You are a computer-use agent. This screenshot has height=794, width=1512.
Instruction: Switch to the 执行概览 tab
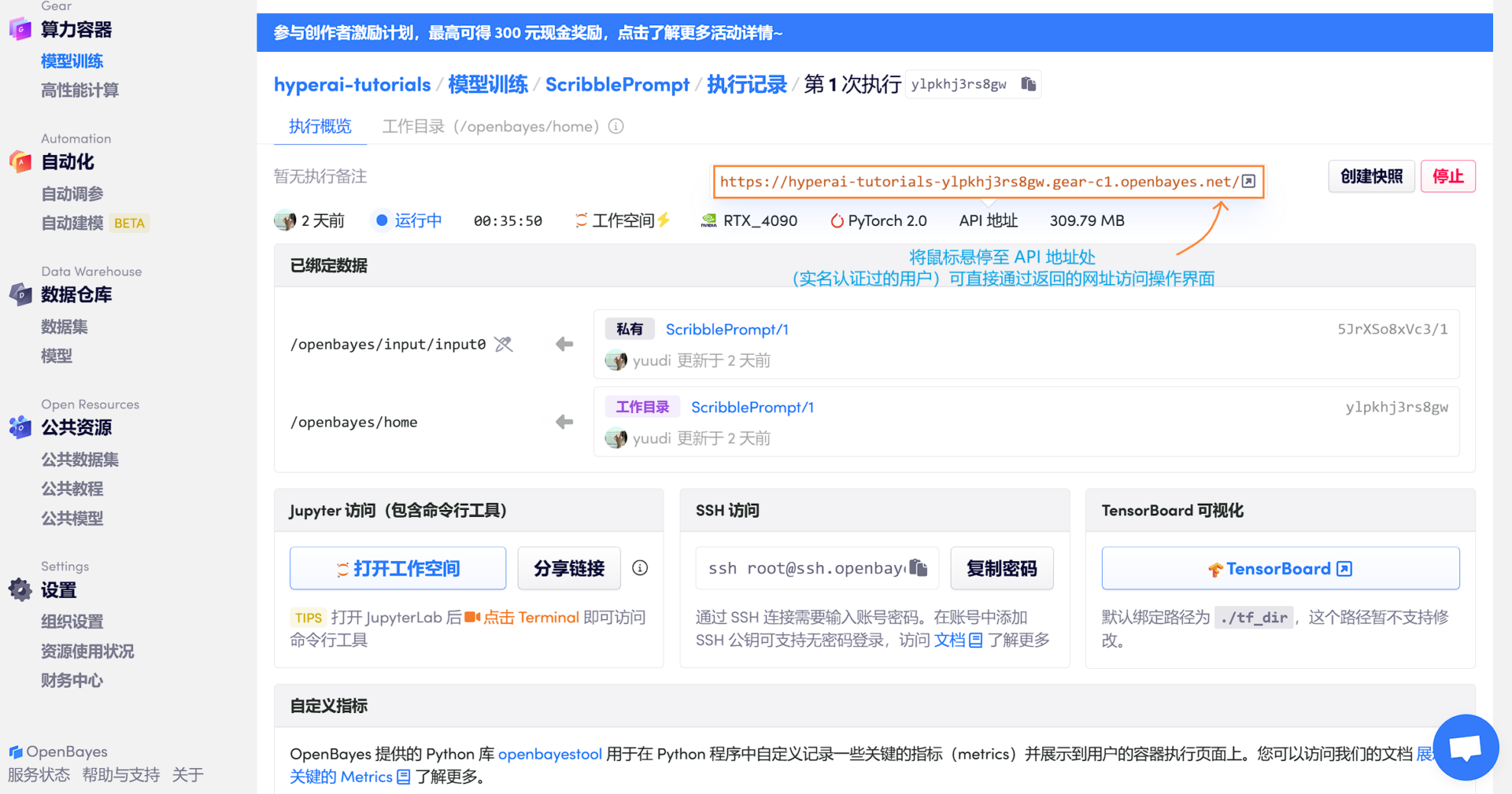click(x=320, y=127)
